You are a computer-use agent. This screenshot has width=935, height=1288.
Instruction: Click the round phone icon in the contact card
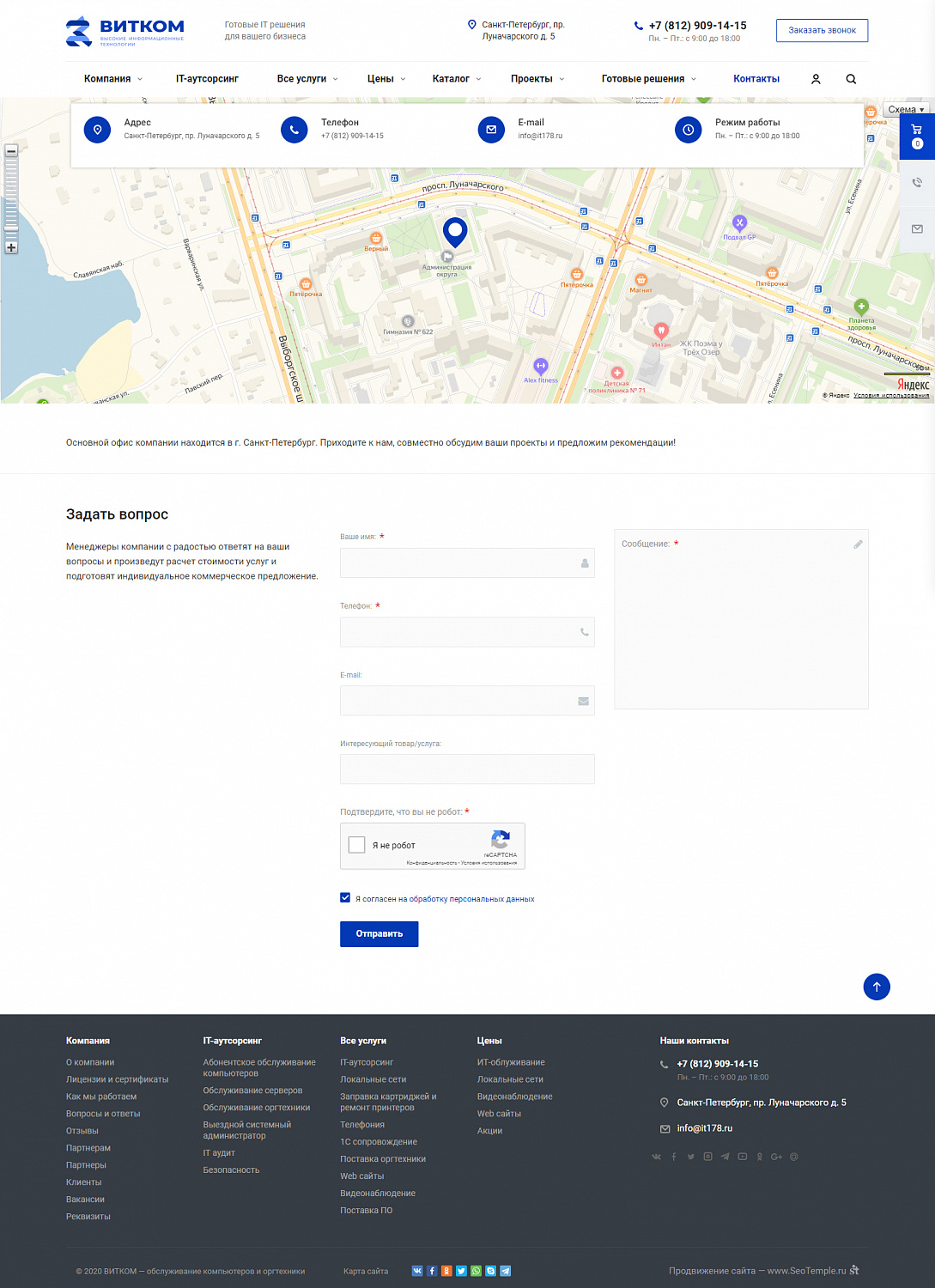pyautogui.click(x=294, y=130)
